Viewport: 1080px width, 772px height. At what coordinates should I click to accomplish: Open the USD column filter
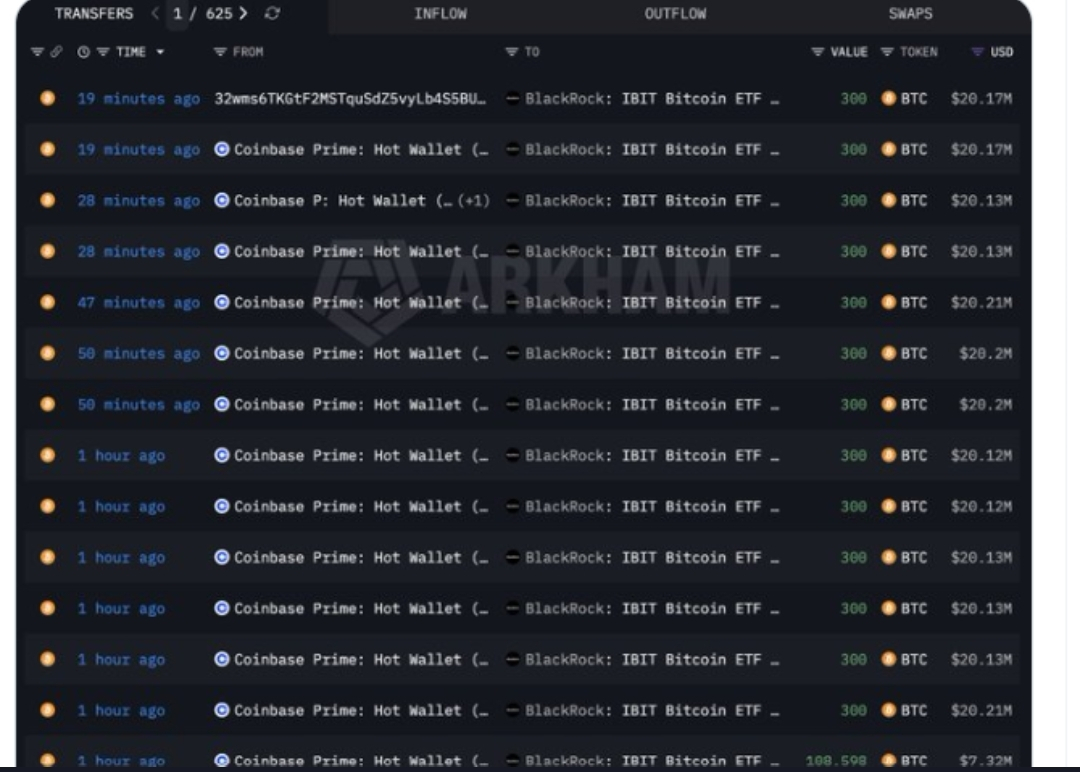tap(977, 52)
